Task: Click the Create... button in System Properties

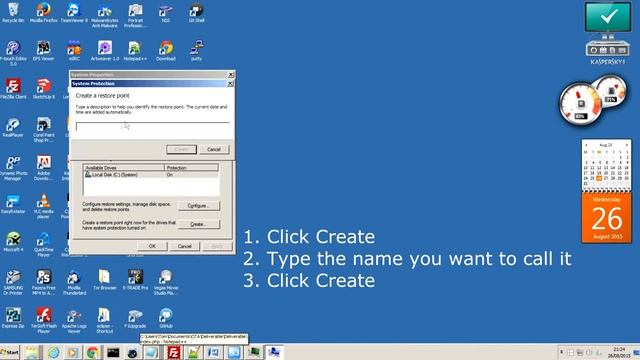Action: (199, 224)
